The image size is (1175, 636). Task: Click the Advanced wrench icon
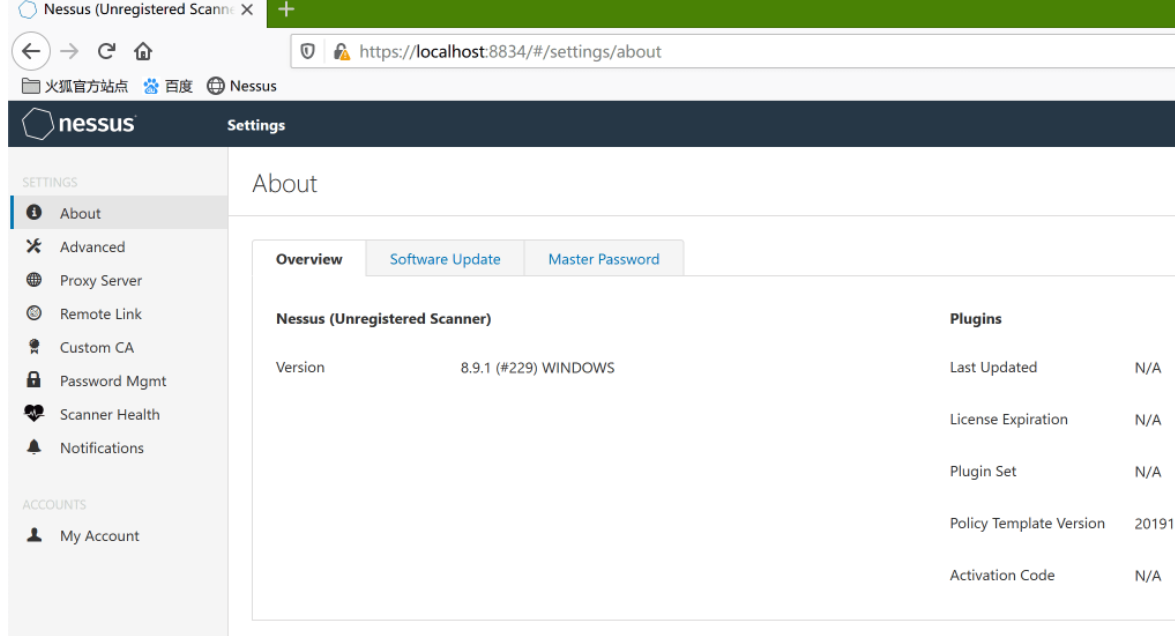tap(34, 247)
